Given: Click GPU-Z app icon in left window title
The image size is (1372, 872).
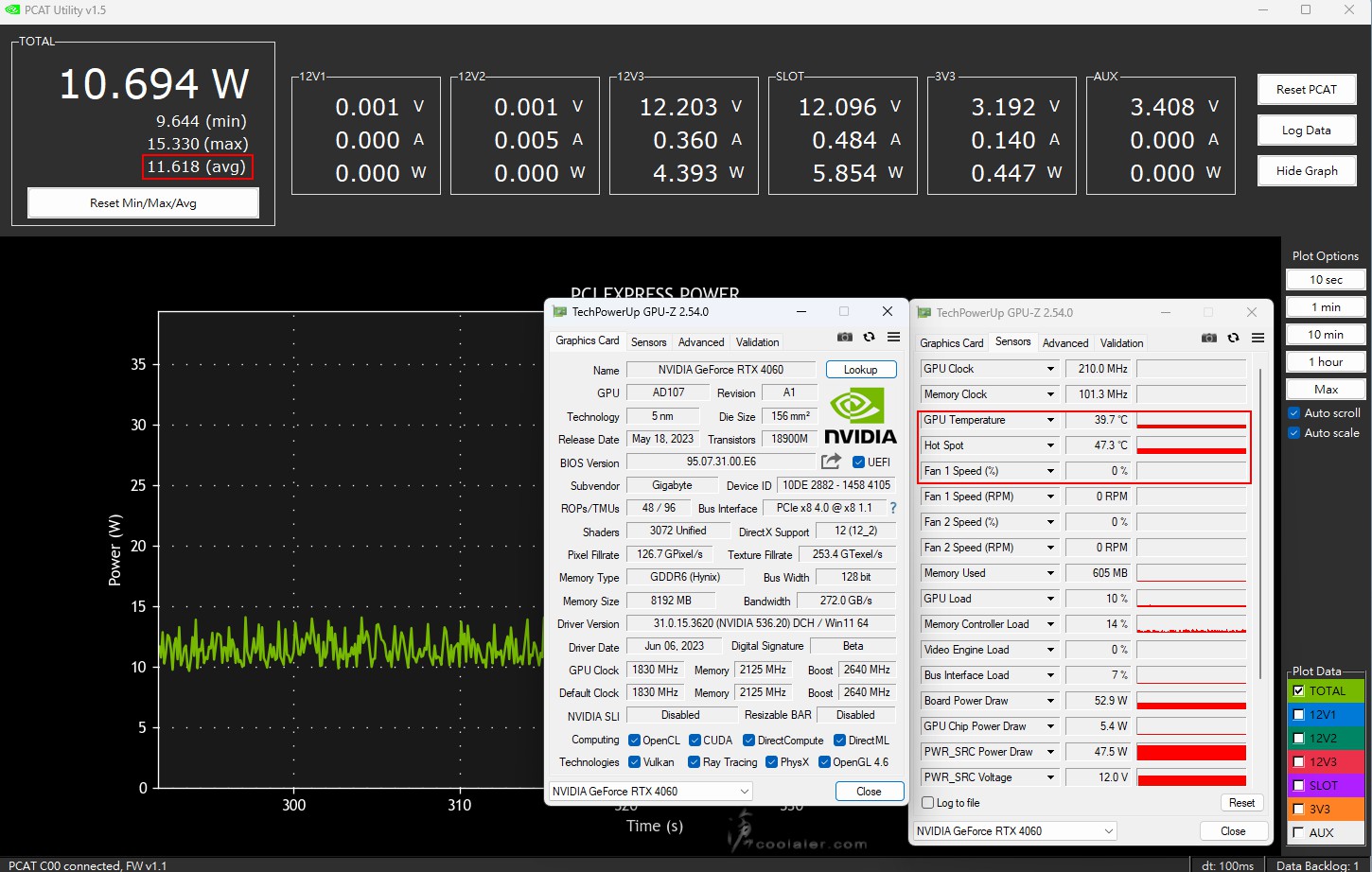Looking at the screenshot, I should 559,311.
